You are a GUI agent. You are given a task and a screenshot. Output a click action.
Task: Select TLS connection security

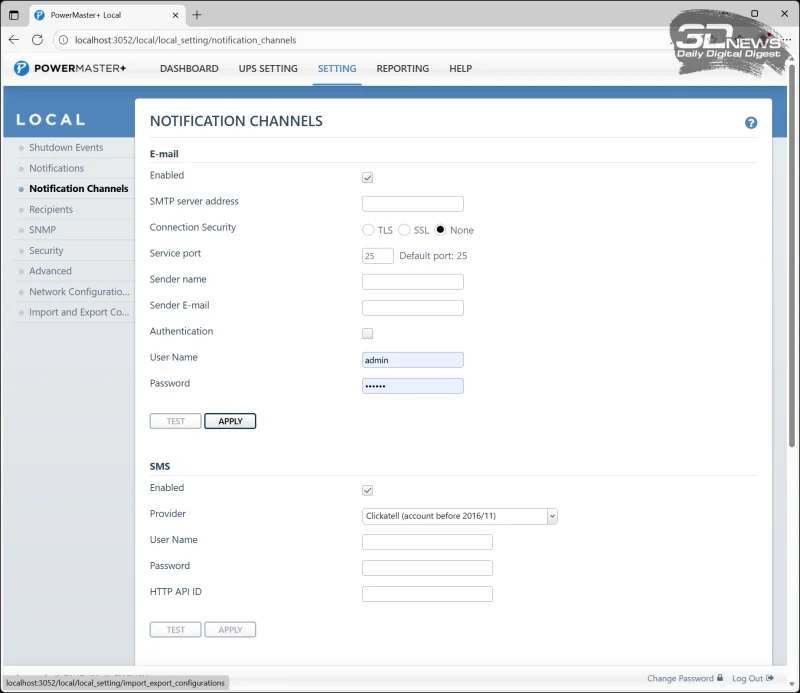tap(368, 230)
